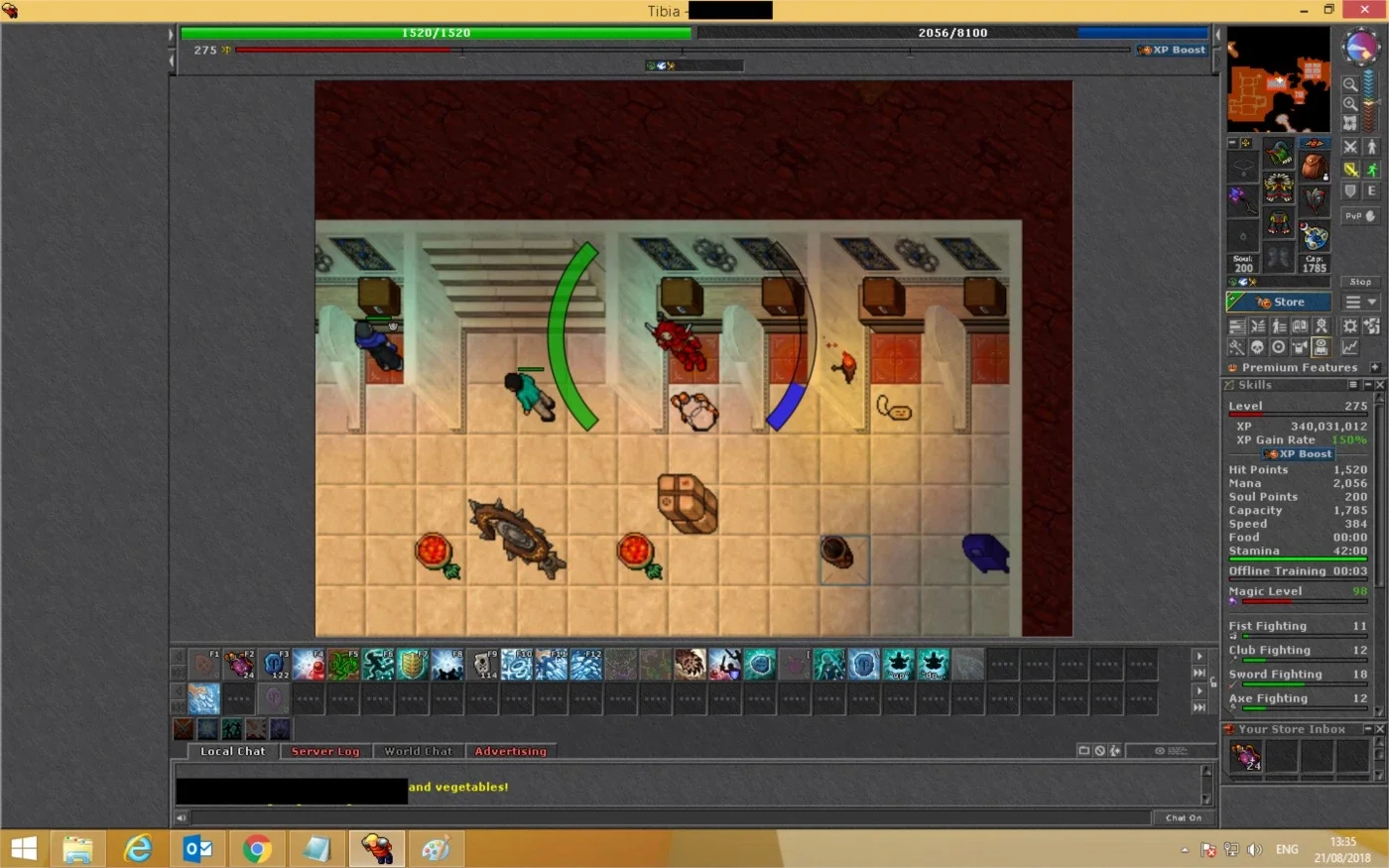Collapse the Your Store Inbox panel
The image size is (1389, 868).
tap(1368, 729)
